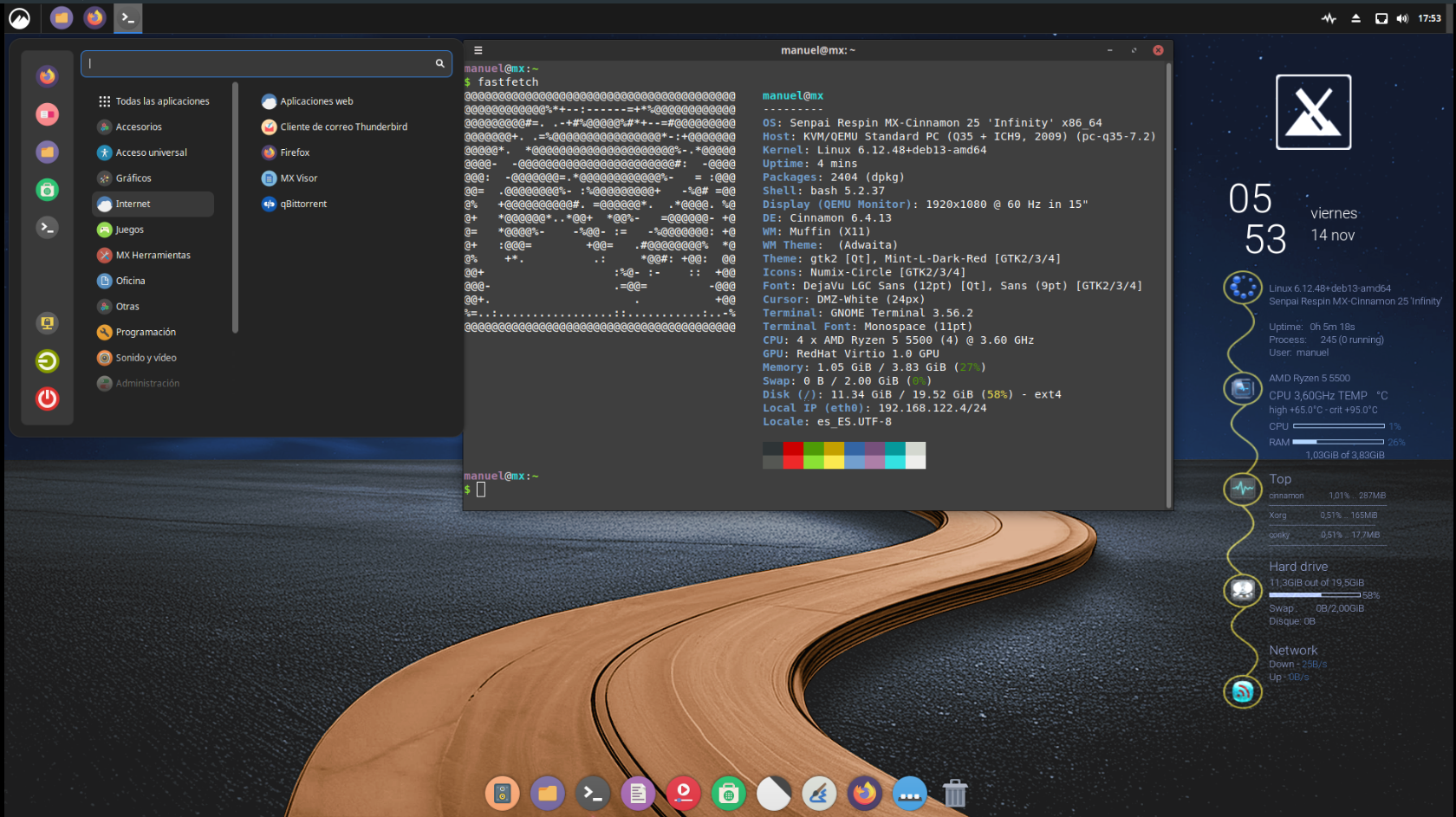Click the lock screen icon in the menu sidebar
Viewport: 1456px width, 817px height.
click(x=48, y=323)
